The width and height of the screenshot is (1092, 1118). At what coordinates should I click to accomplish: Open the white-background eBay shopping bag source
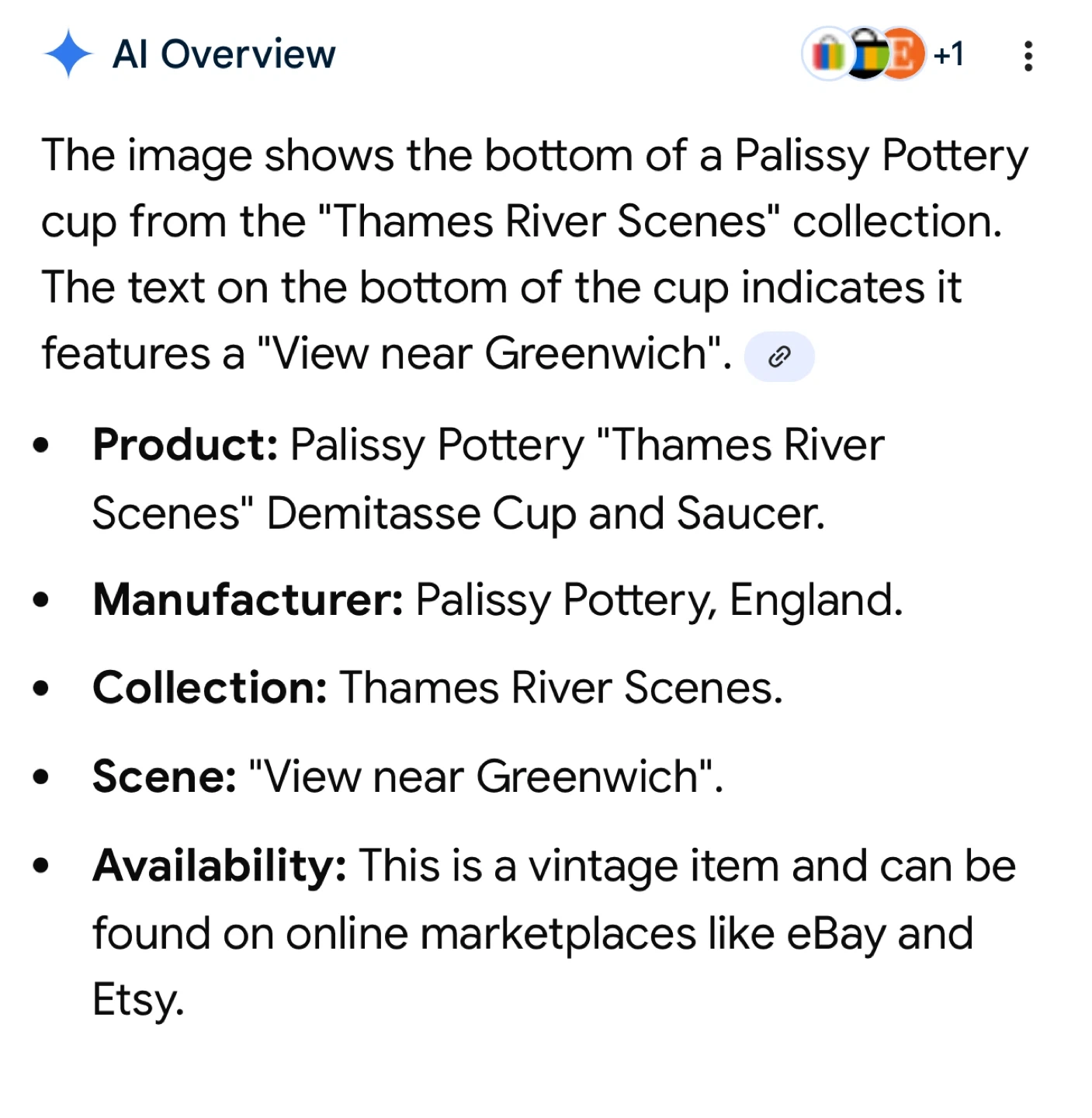pos(827,54)
